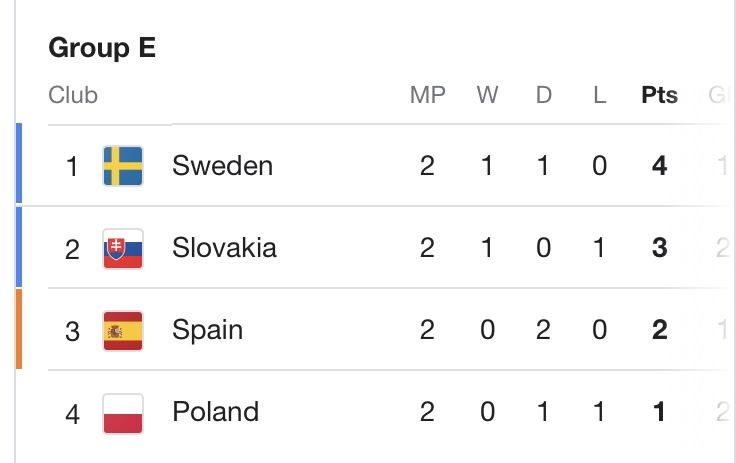
Task: Click the Slovakia flag icon
Action: click(x=123, y=248)
